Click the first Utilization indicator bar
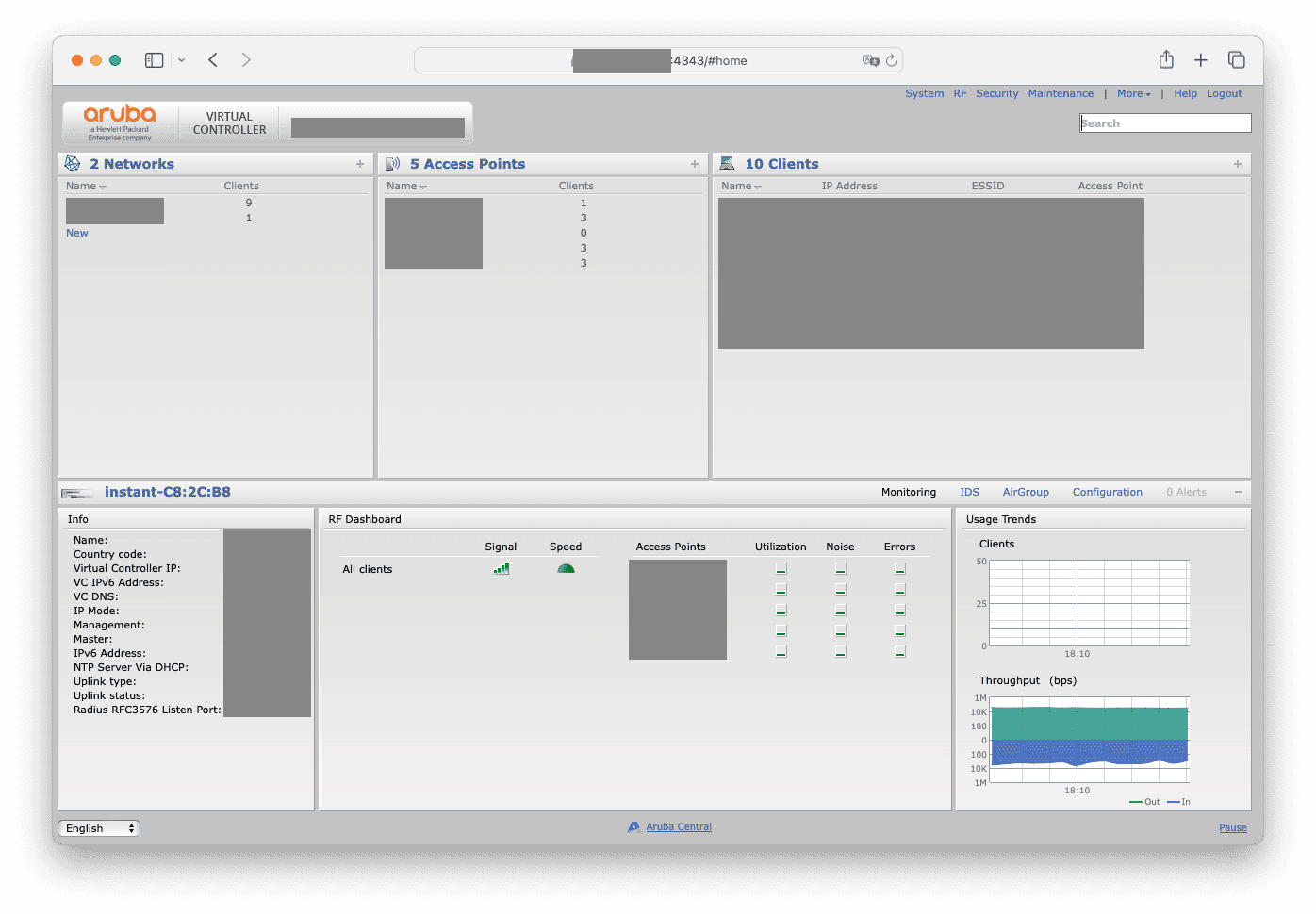 pyautogui.click(x=781, y=569)
